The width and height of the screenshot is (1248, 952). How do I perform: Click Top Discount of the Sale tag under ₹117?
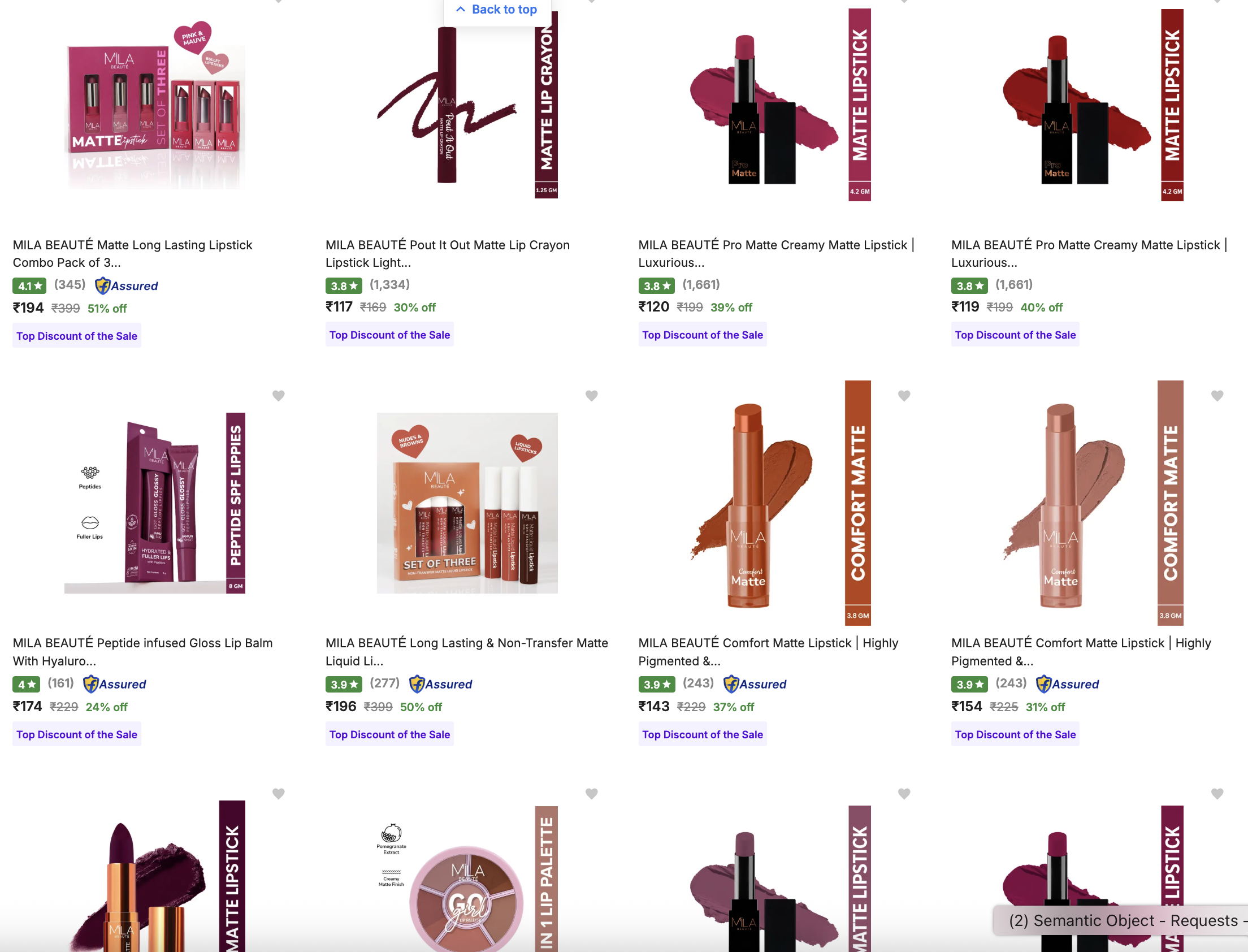tap(390, 335)
